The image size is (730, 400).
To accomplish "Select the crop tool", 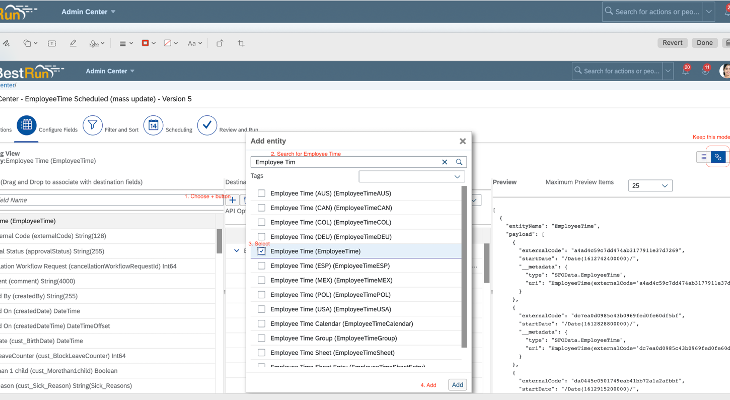I will pos(241,43).
